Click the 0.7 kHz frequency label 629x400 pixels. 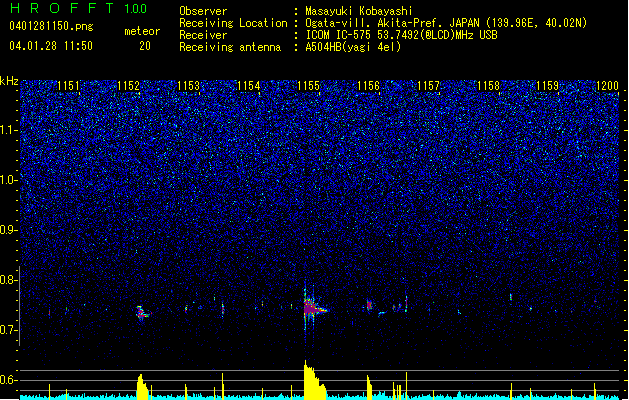tap(9, 330)
